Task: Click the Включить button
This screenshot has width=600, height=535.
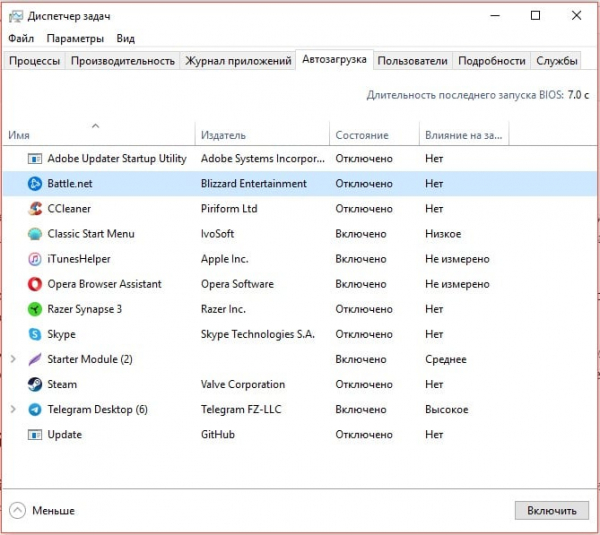Action: tap(552, 511)
